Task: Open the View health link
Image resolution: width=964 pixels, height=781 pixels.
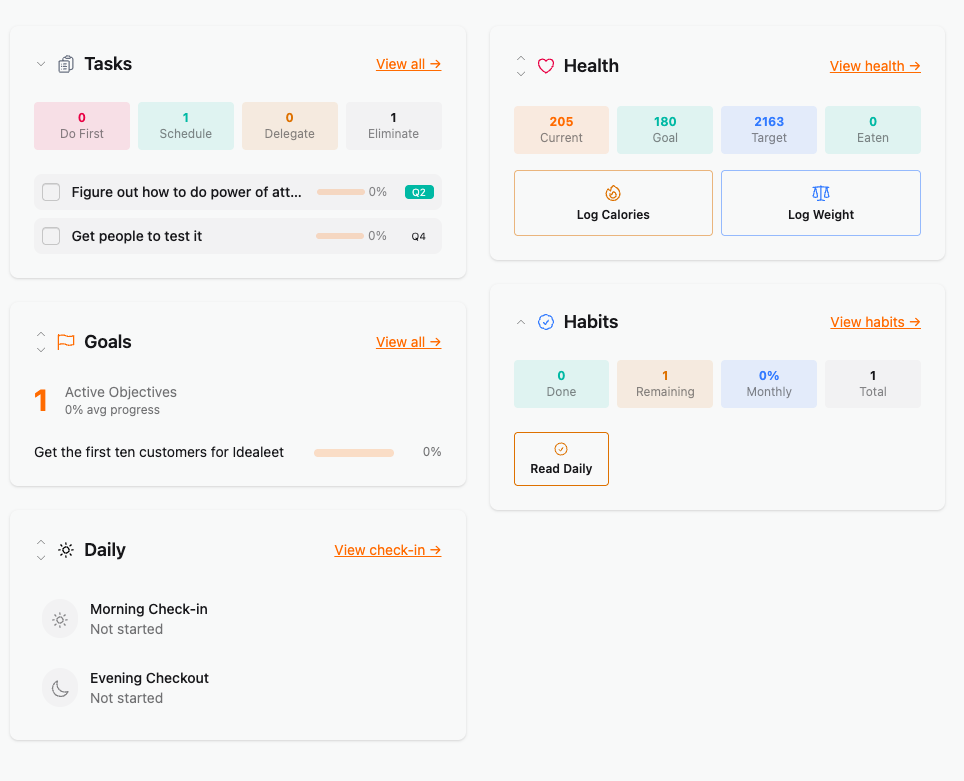Action: point(874,65)
